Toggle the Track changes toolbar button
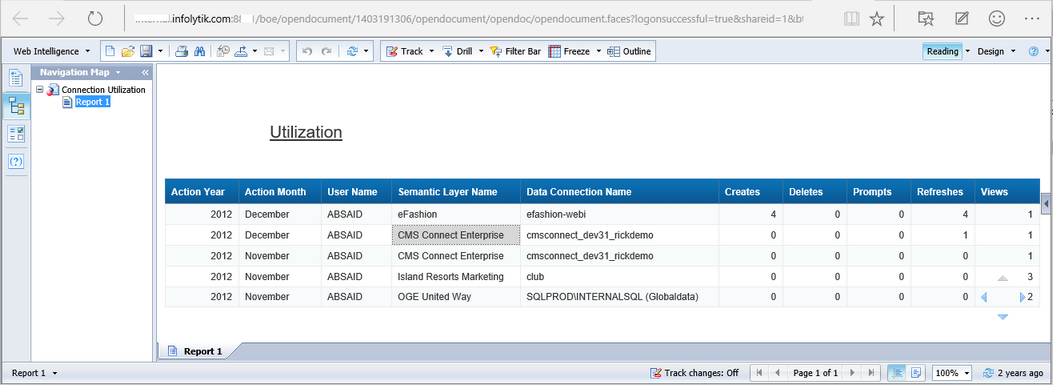The width and height of the screenshot is (1053, 385). tap(405, 51)
